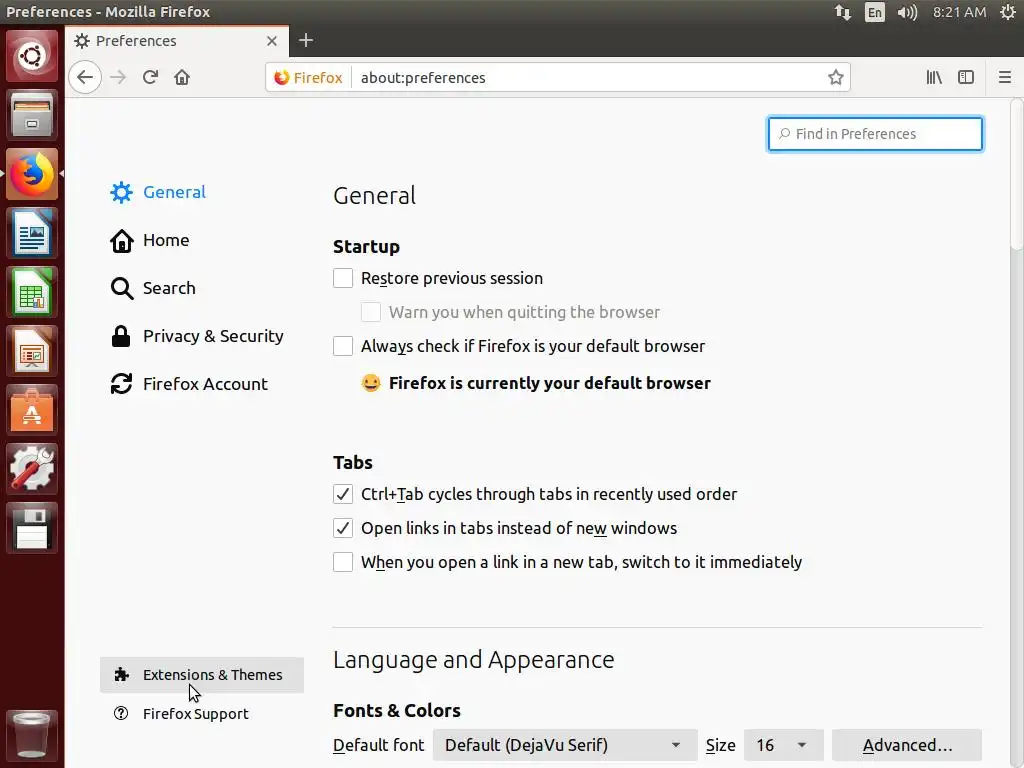Viewport: 1024px width, 768px height.
Task: Open the Firefox Support link
Action: coord(181,714)
